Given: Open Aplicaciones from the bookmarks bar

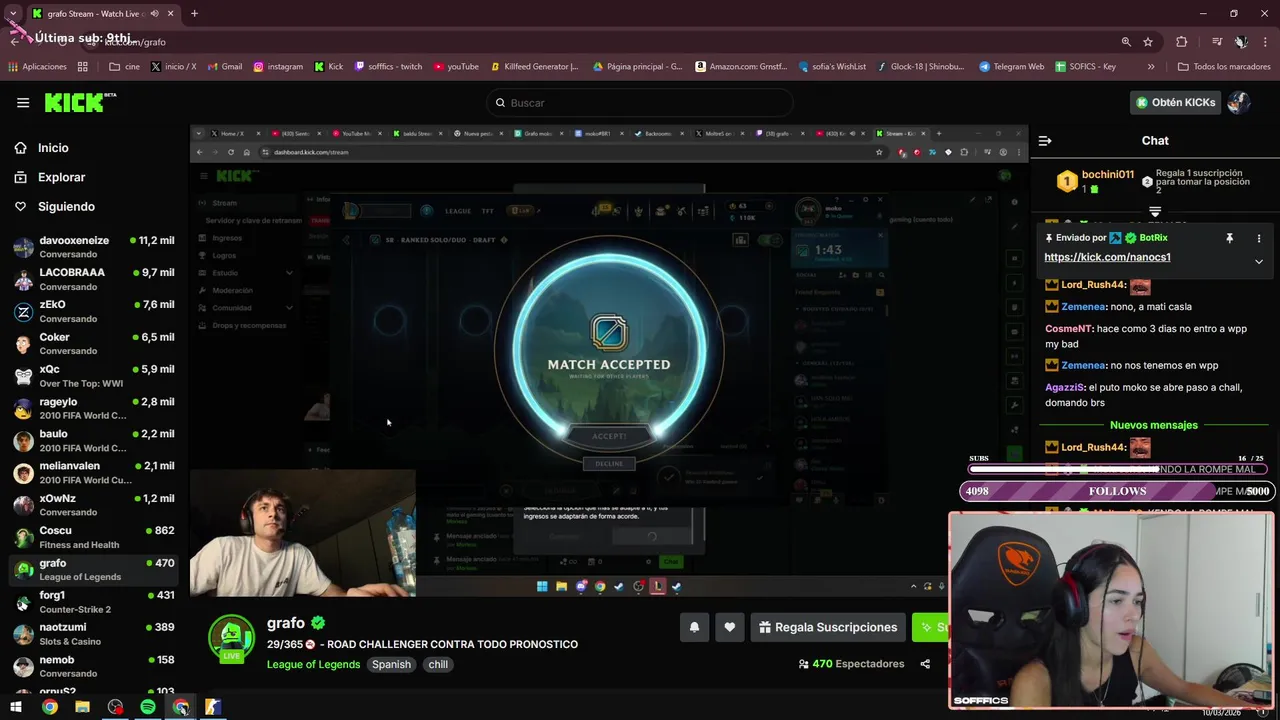Looking at the screenshot, I should pos(37,67).
